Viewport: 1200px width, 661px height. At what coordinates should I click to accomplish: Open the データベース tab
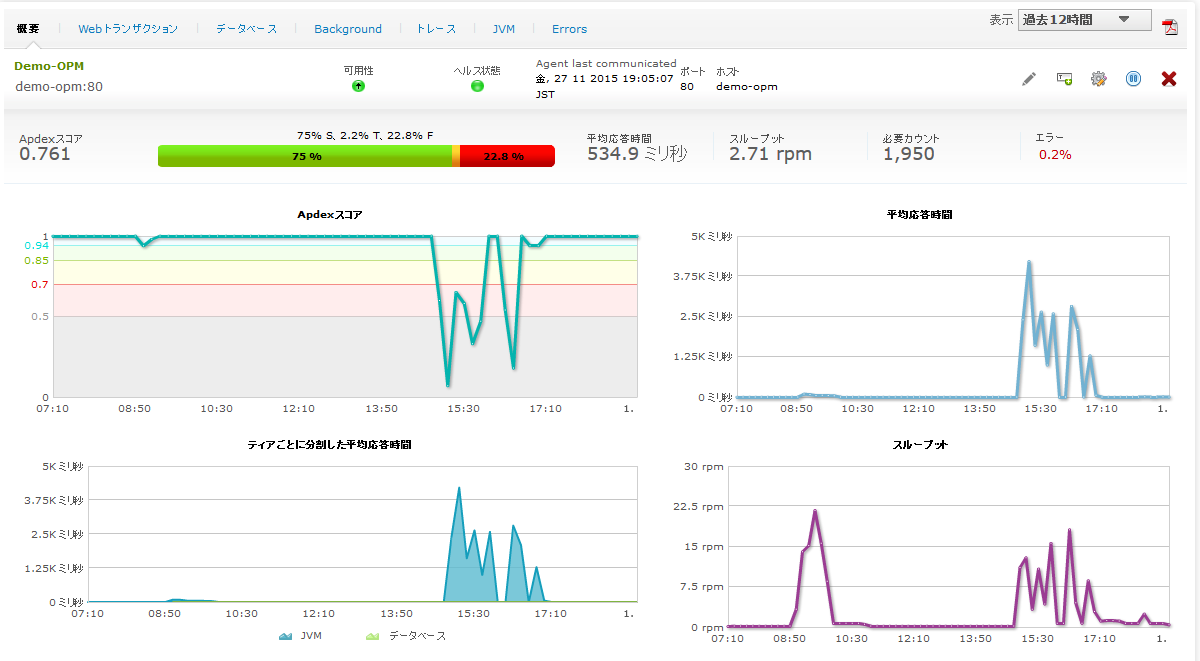tap(246, 29)
